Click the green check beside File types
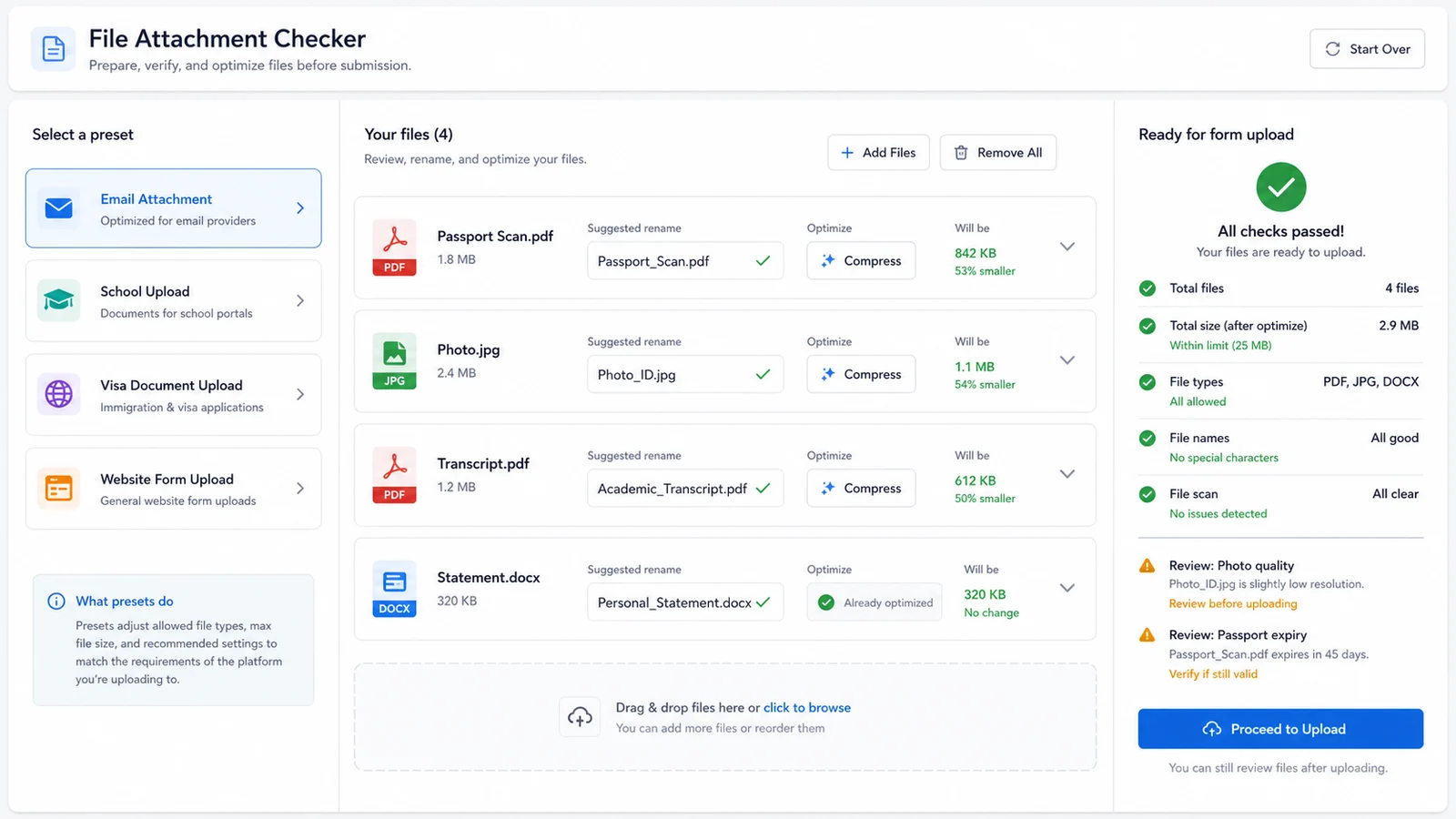Image resolution: width=1456 pixels, height=819 pixels. pyautogui.click(x=1148, y=382)
